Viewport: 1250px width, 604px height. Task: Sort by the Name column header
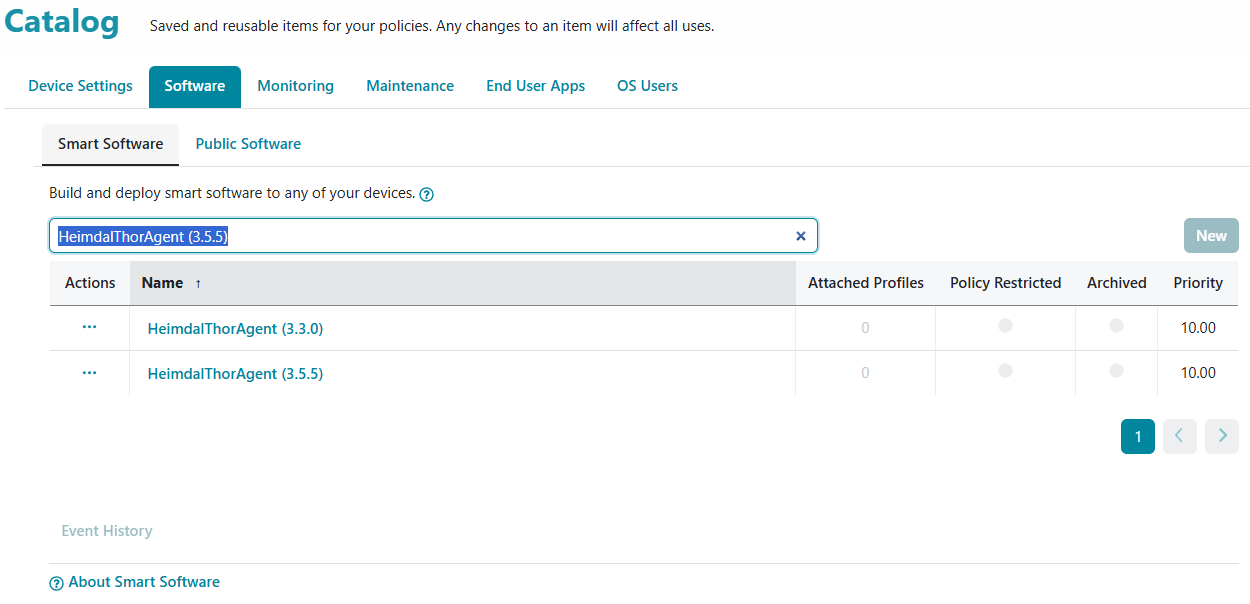pyautogui.click(x=462, y=283)
